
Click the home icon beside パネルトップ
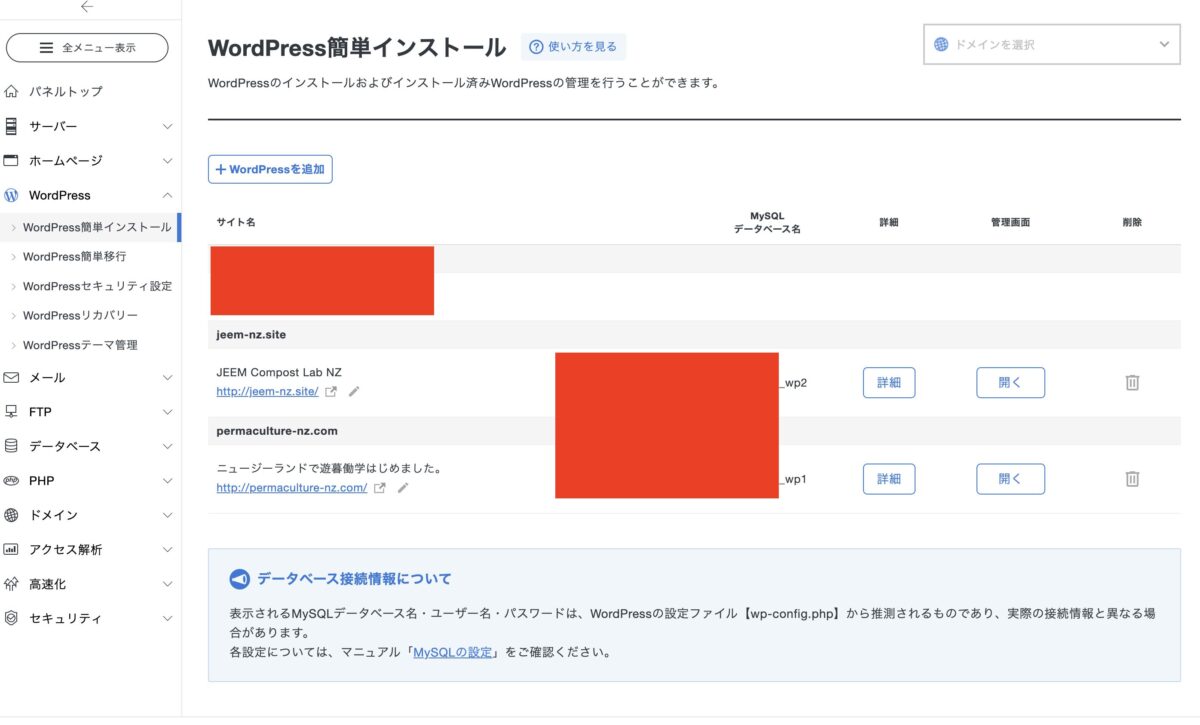coord(11,91)
